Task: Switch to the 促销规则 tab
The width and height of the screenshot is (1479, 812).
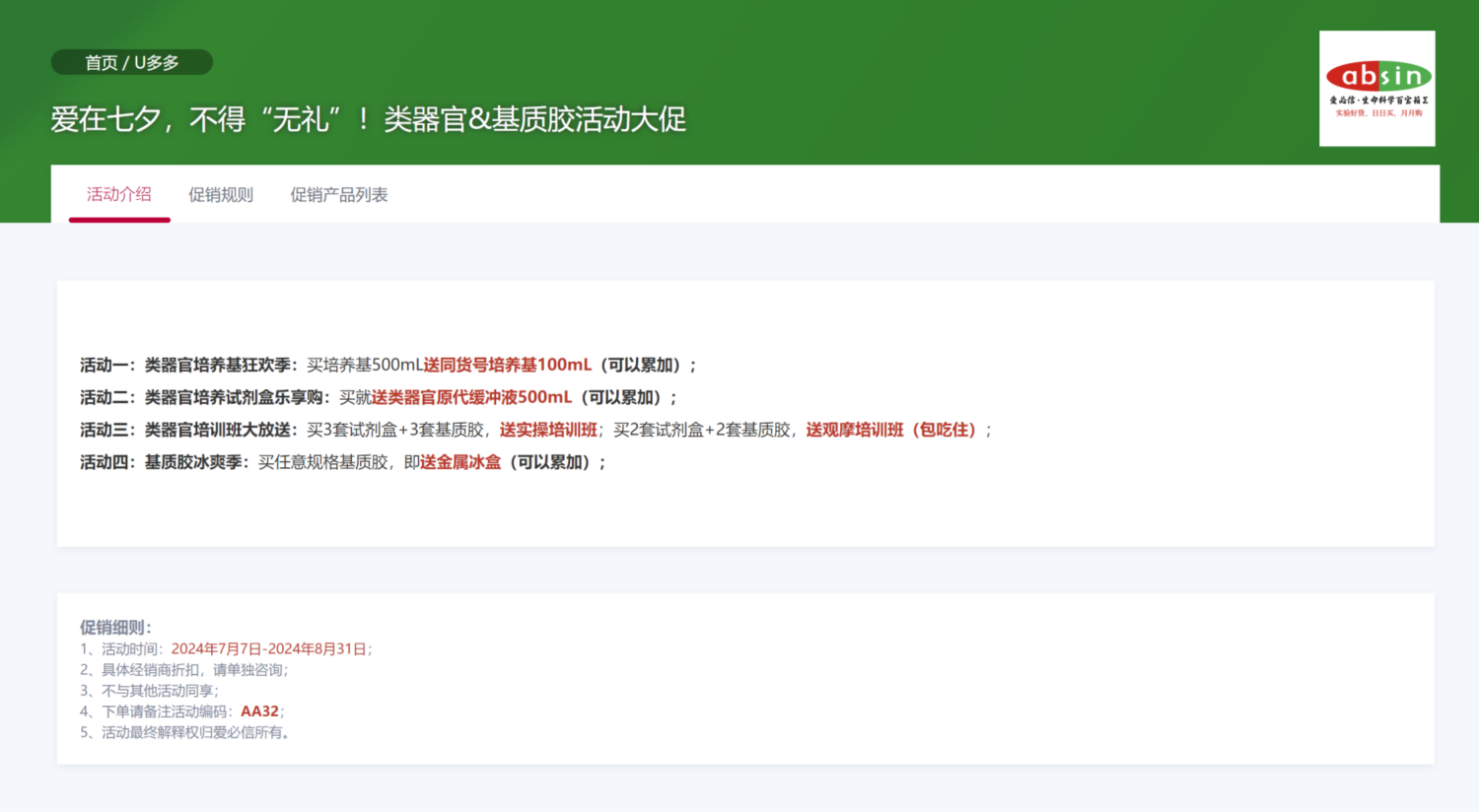Action: (x=220, y=194)
